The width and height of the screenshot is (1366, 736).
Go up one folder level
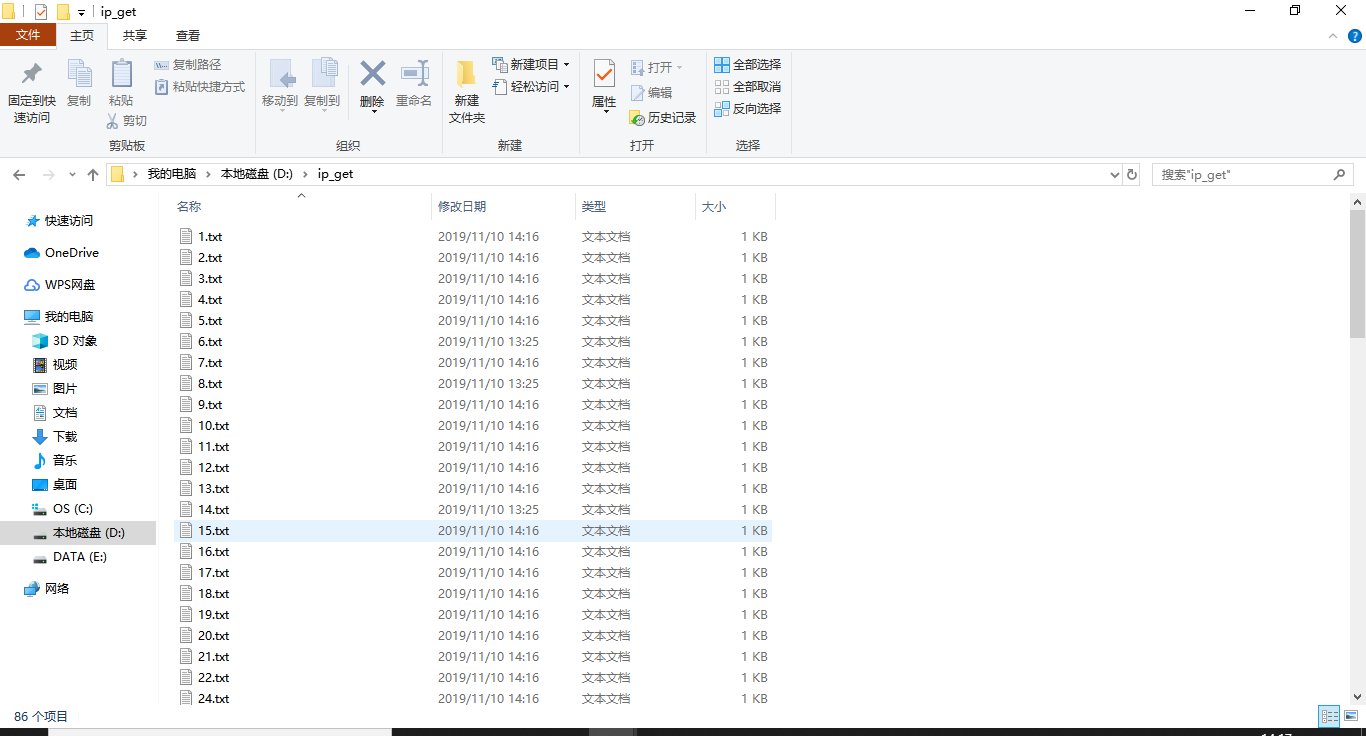point(93,174)
